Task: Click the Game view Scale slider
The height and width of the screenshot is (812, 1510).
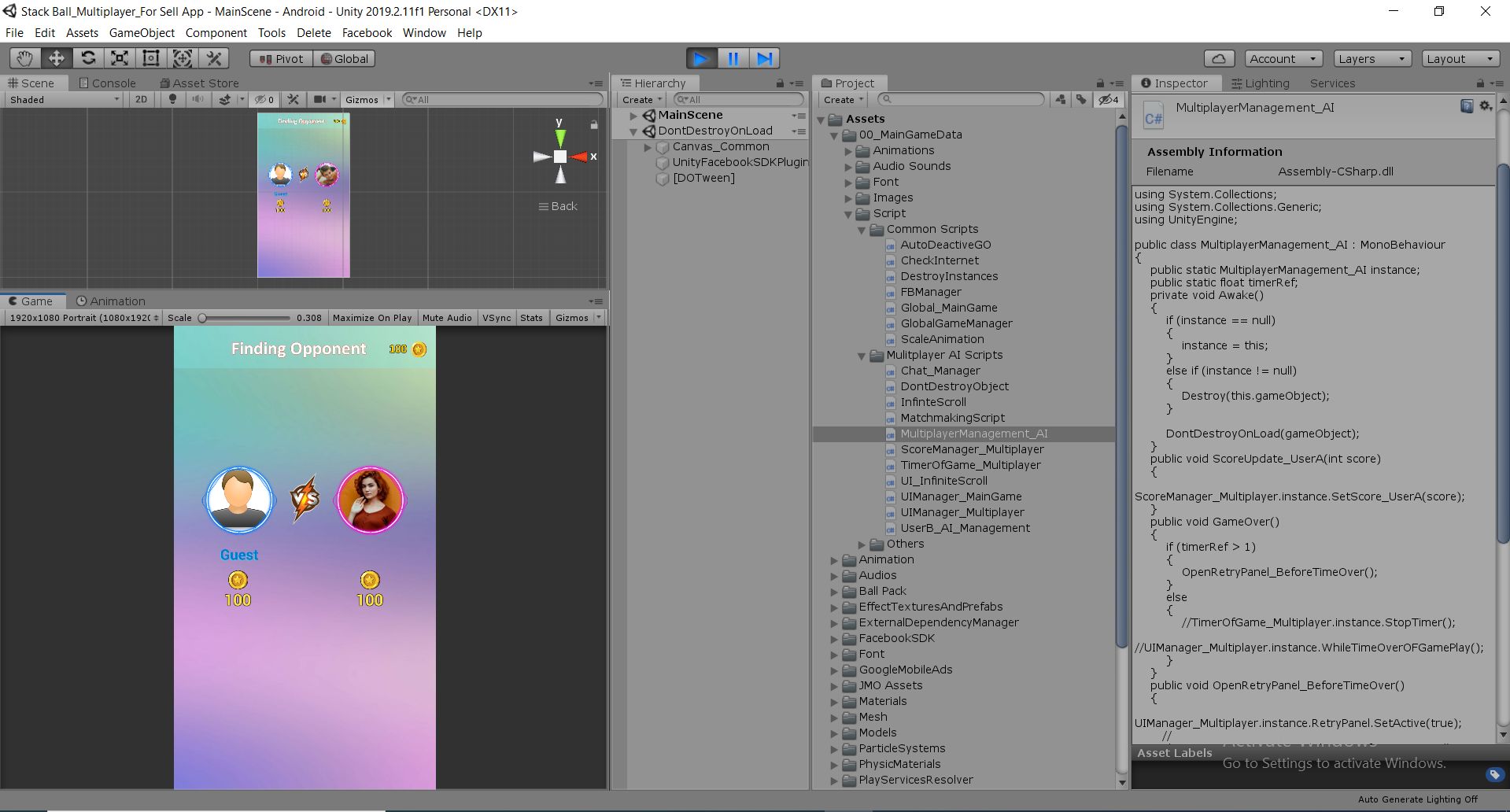Action: tap(246, 318)
